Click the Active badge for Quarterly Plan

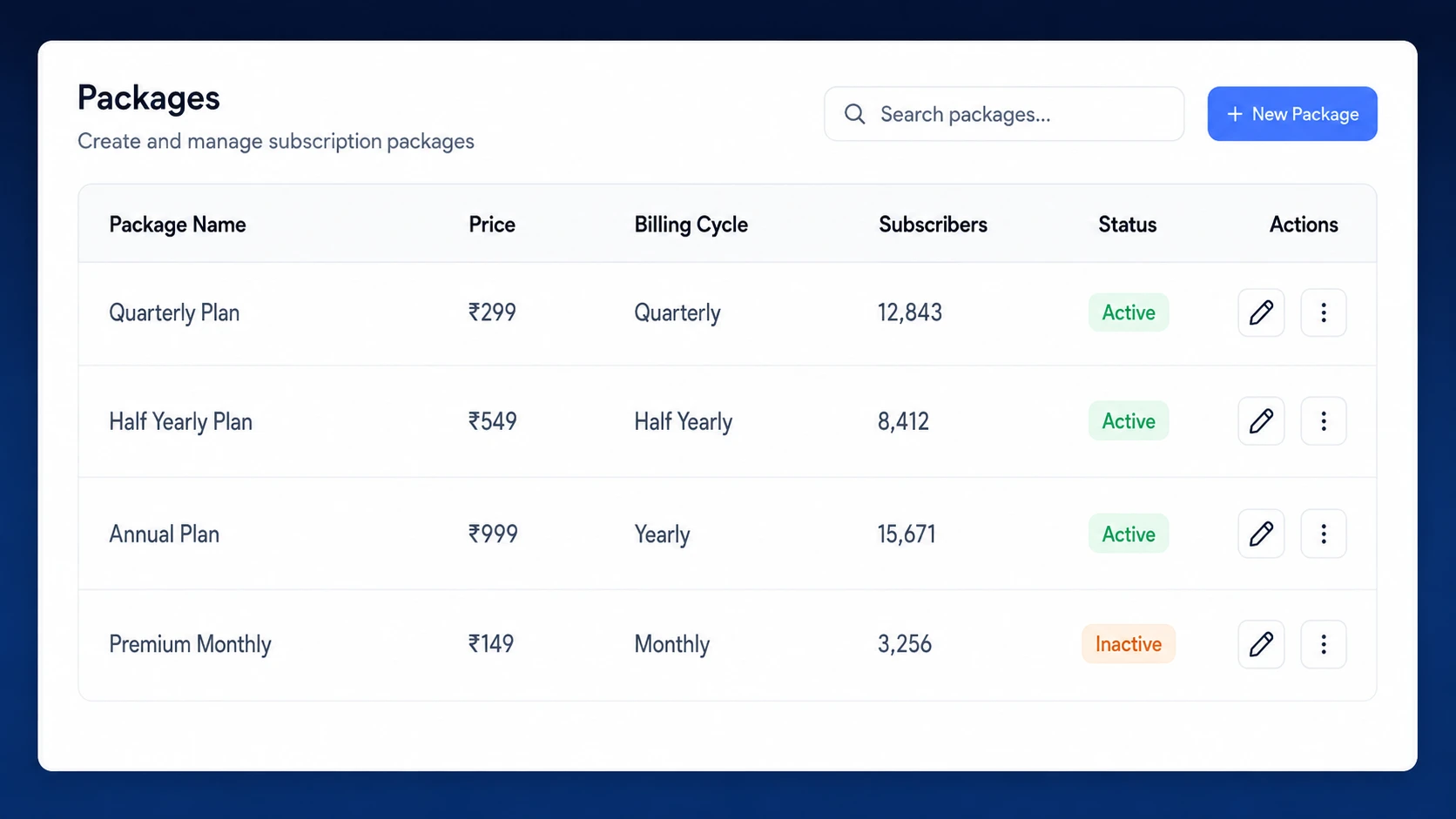1129,312
